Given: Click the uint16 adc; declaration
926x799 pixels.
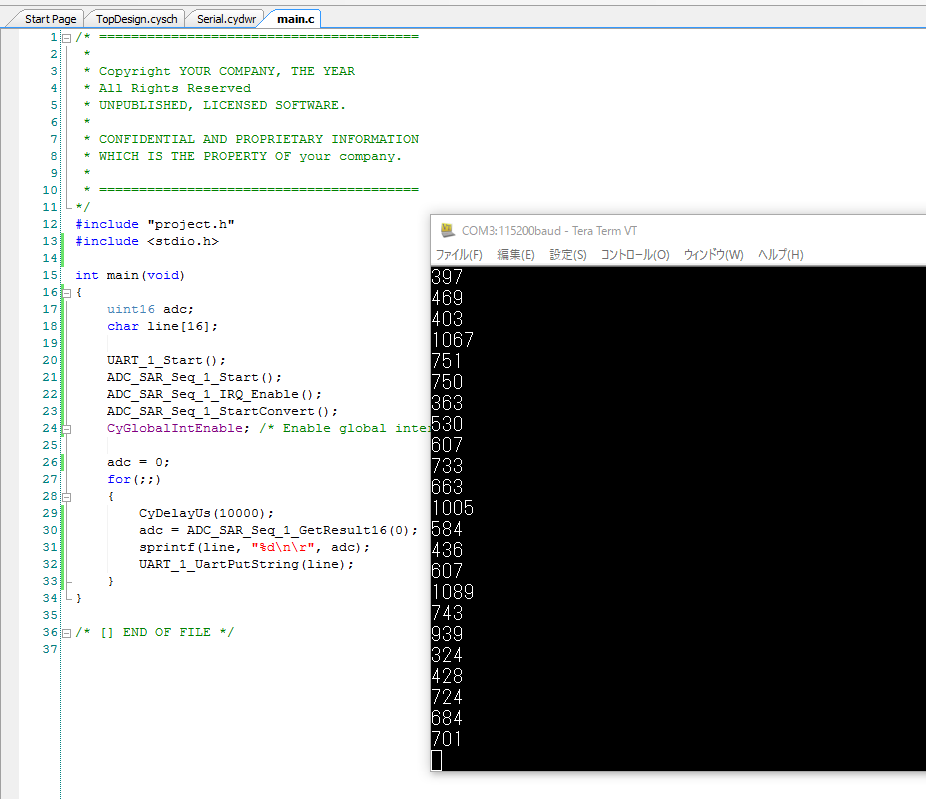Looking at the screenshot, I should [150, 309].
